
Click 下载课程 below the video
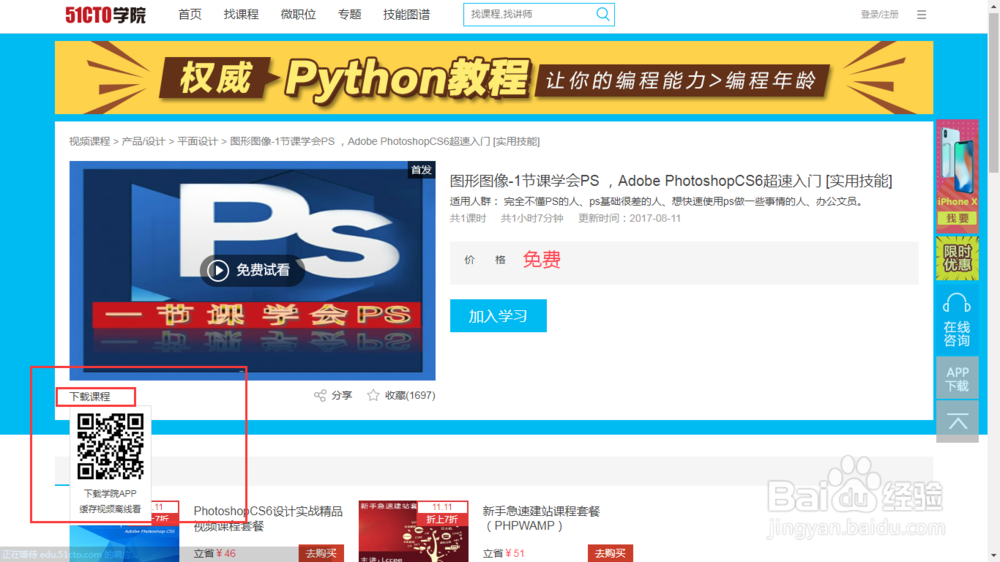[90, 396]
